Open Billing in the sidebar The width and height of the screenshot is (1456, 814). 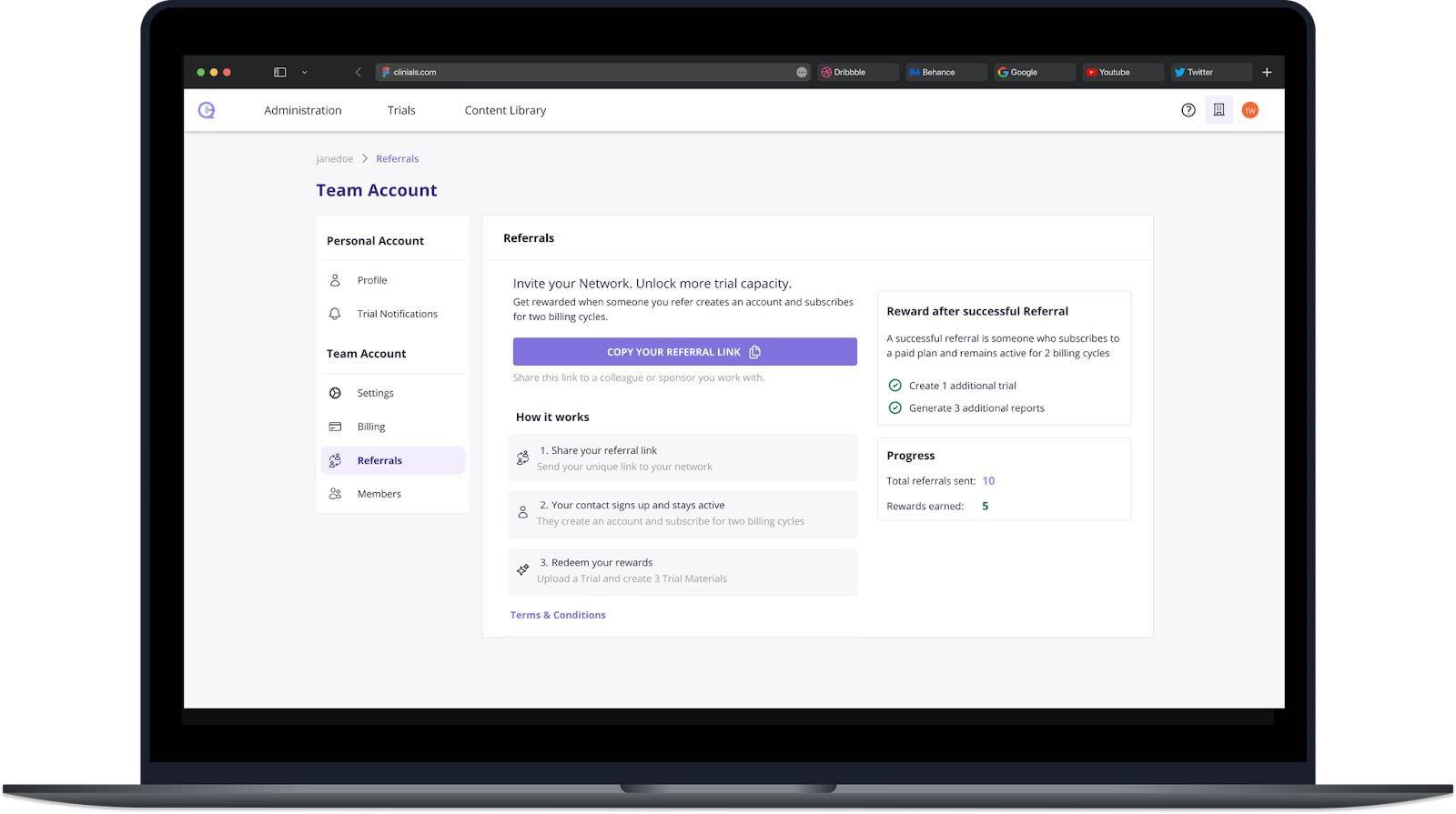coord(393,427)
